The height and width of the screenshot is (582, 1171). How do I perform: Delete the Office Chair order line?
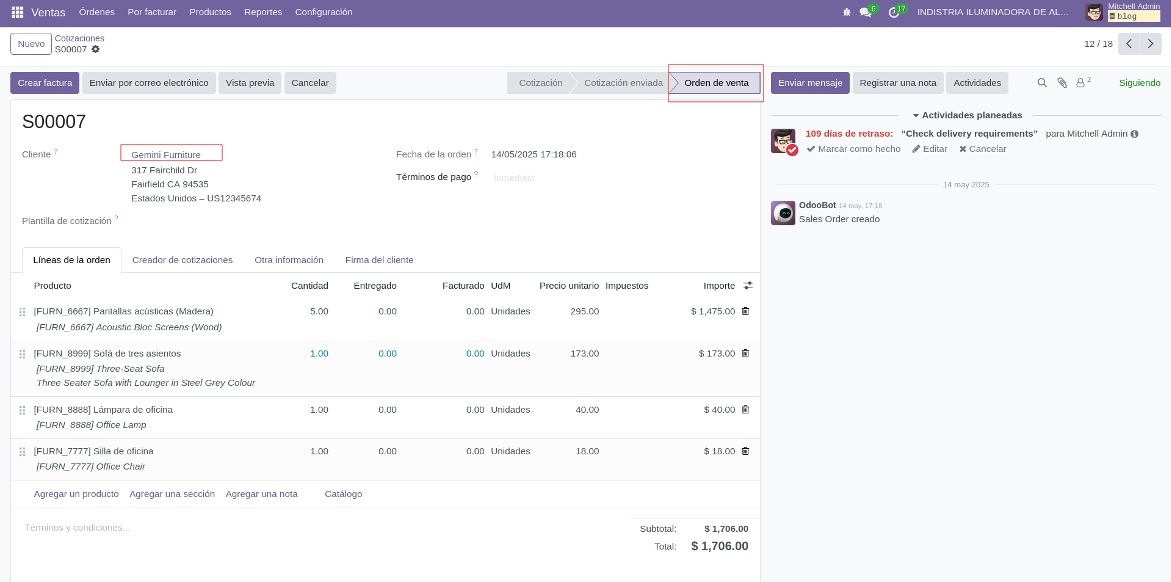click(745, 451)
